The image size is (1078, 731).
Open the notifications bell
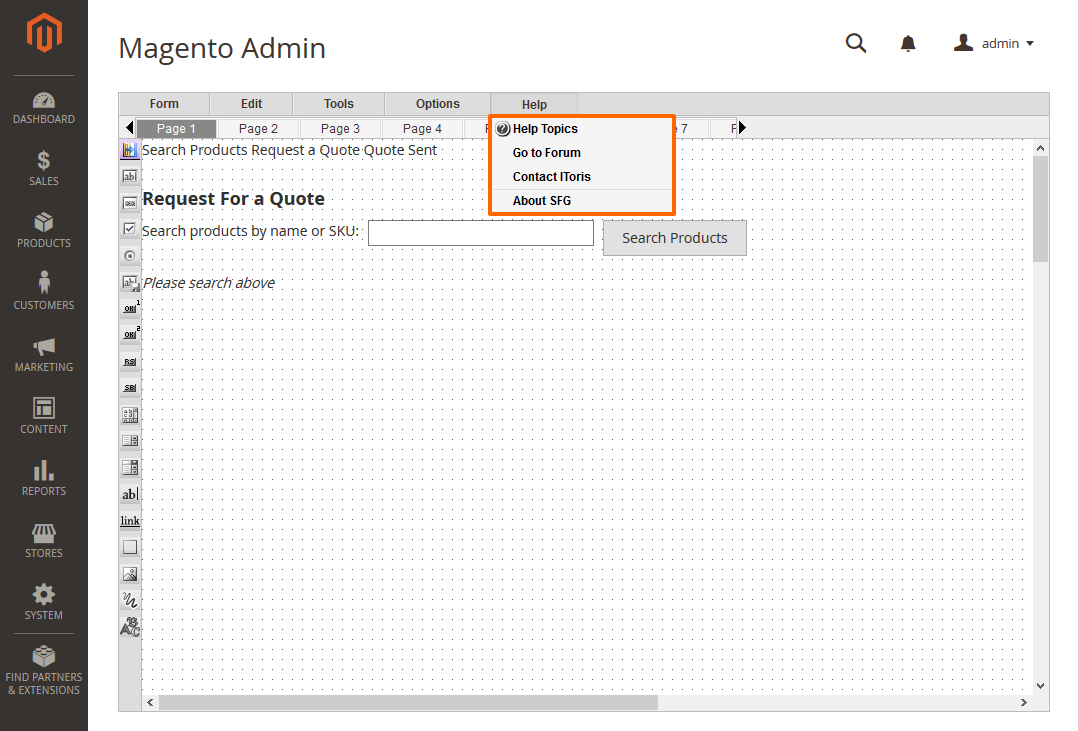click(907, 43)
